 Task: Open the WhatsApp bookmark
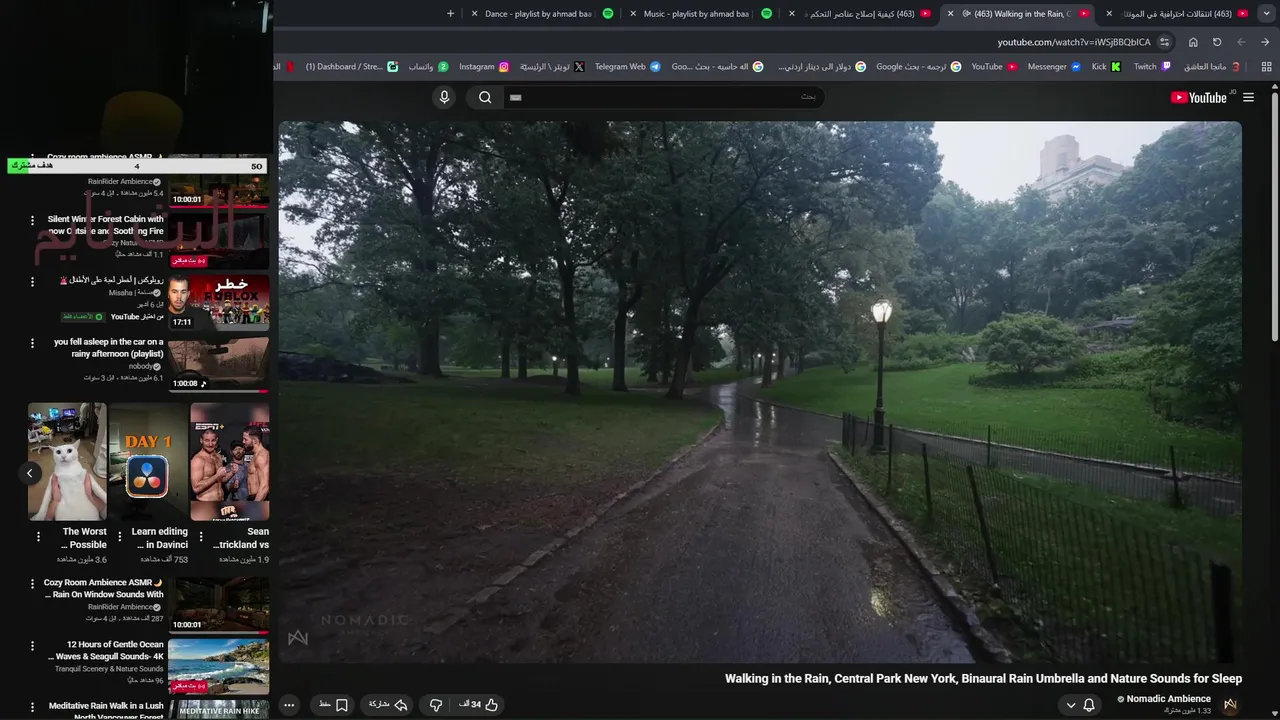(428, 67)
